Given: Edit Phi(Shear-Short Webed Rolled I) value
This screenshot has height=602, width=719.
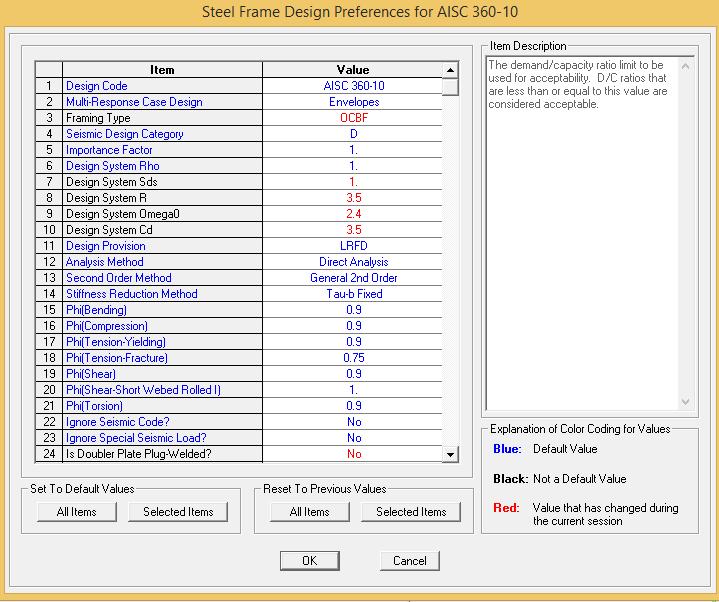Looking at the screenshot, I should (x=354, y=390).
